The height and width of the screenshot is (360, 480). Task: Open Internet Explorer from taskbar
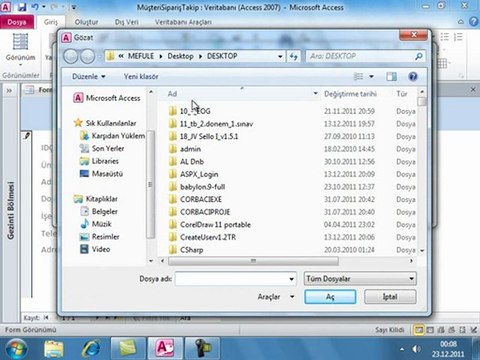pyautogui.click(x=91, y=349)
